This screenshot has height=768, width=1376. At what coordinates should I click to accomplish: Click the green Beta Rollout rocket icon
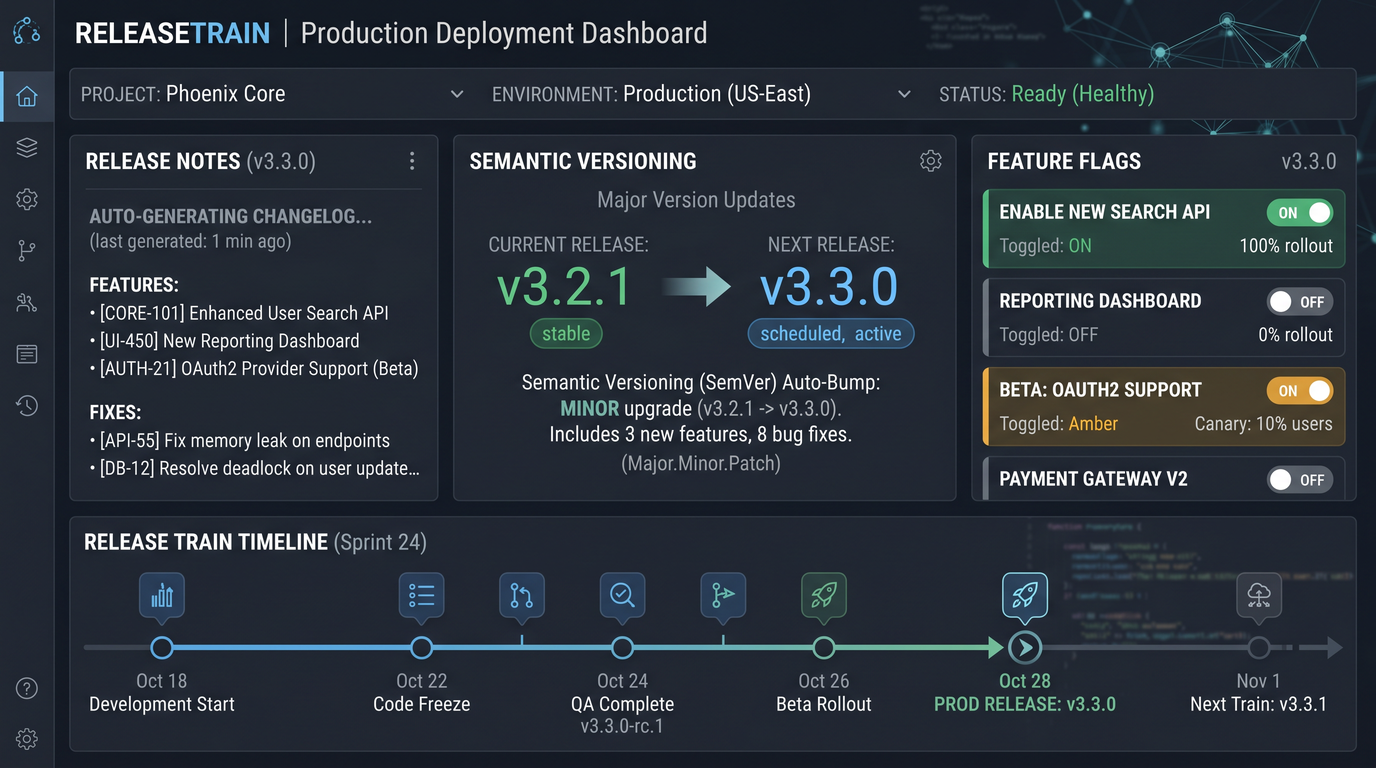click(824, 596)
